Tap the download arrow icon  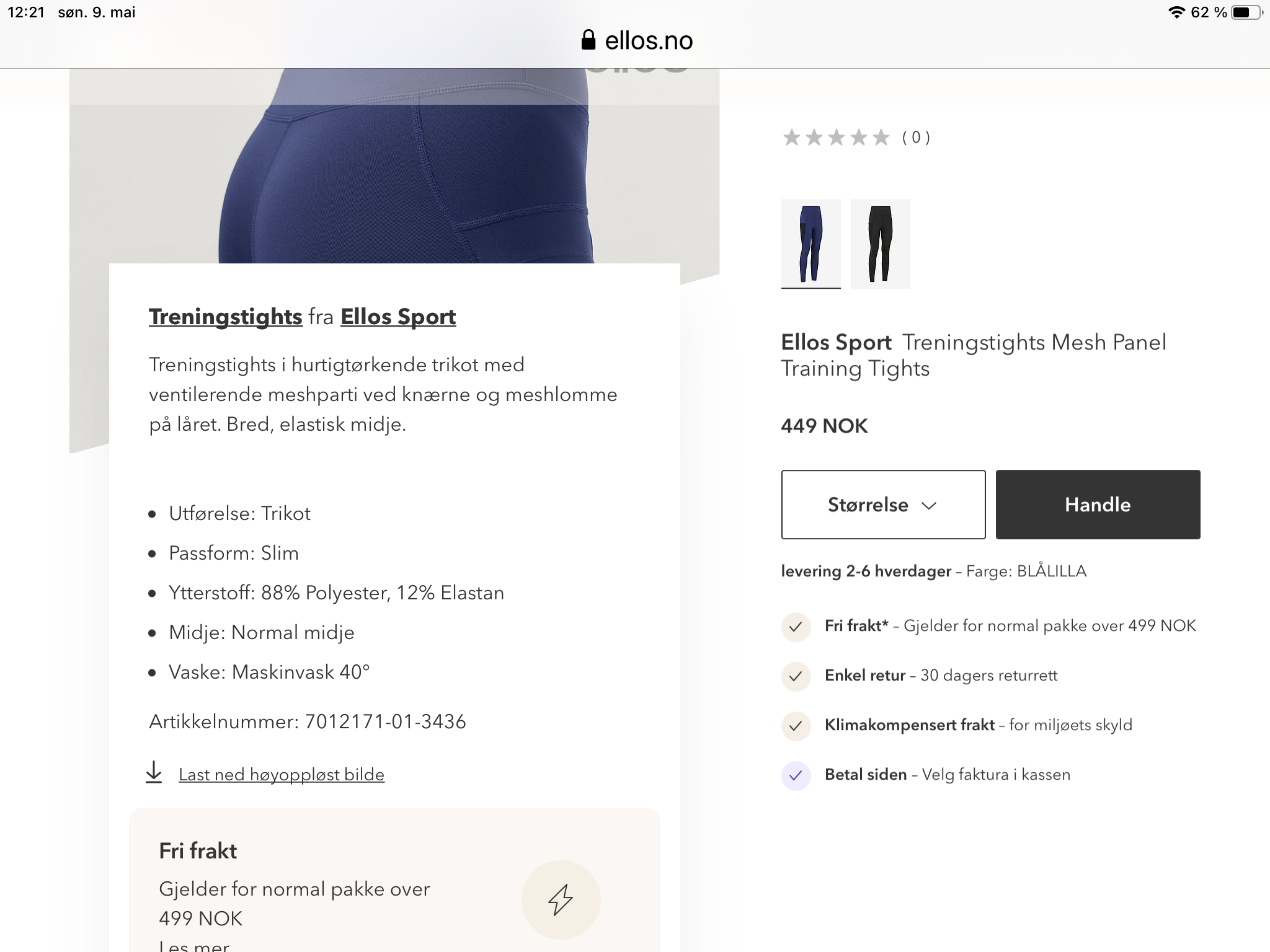tap(154, 772)
